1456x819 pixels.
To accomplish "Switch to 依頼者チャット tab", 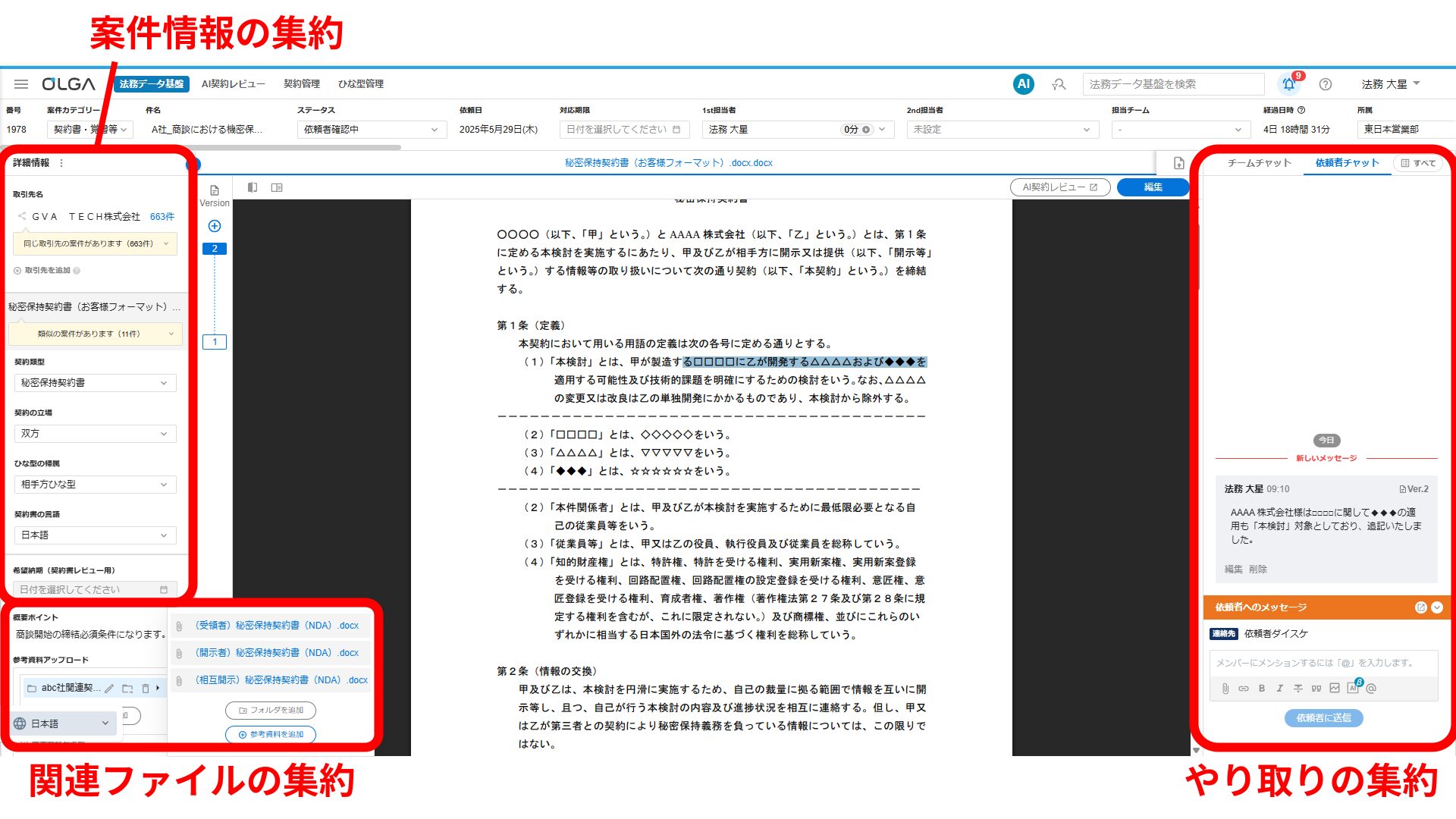I will click(x=1347, y=163).
